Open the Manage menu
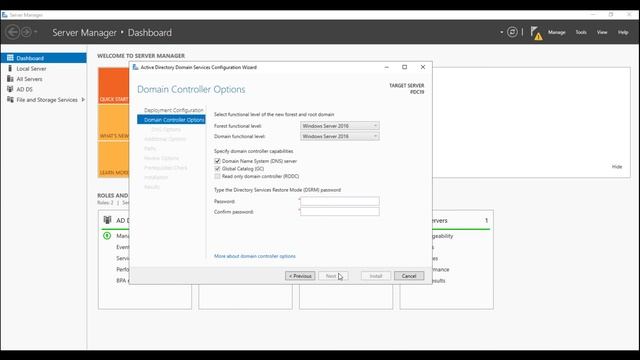 (x=556, y=32)
